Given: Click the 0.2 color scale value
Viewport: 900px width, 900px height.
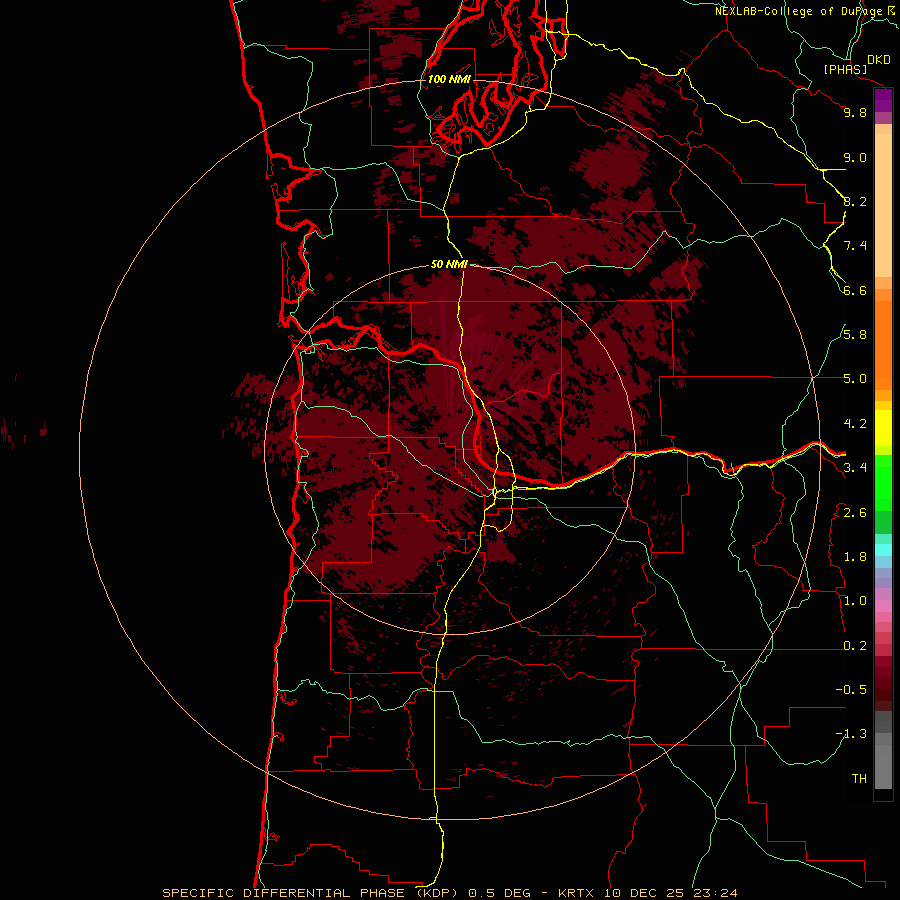Looking at the screenshot, I should (x=855, y=645).
